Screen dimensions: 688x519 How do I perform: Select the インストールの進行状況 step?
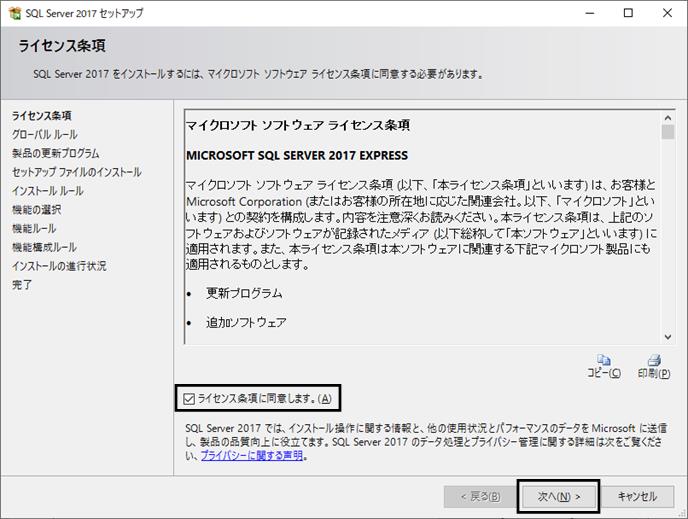pyautogui.click(x=59, y=266)
